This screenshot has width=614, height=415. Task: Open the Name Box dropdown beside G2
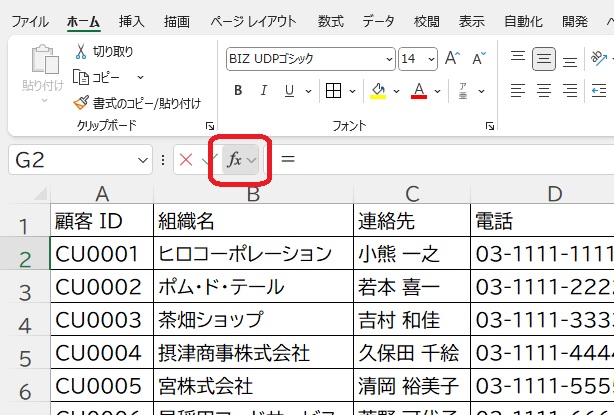click(144, 160)
